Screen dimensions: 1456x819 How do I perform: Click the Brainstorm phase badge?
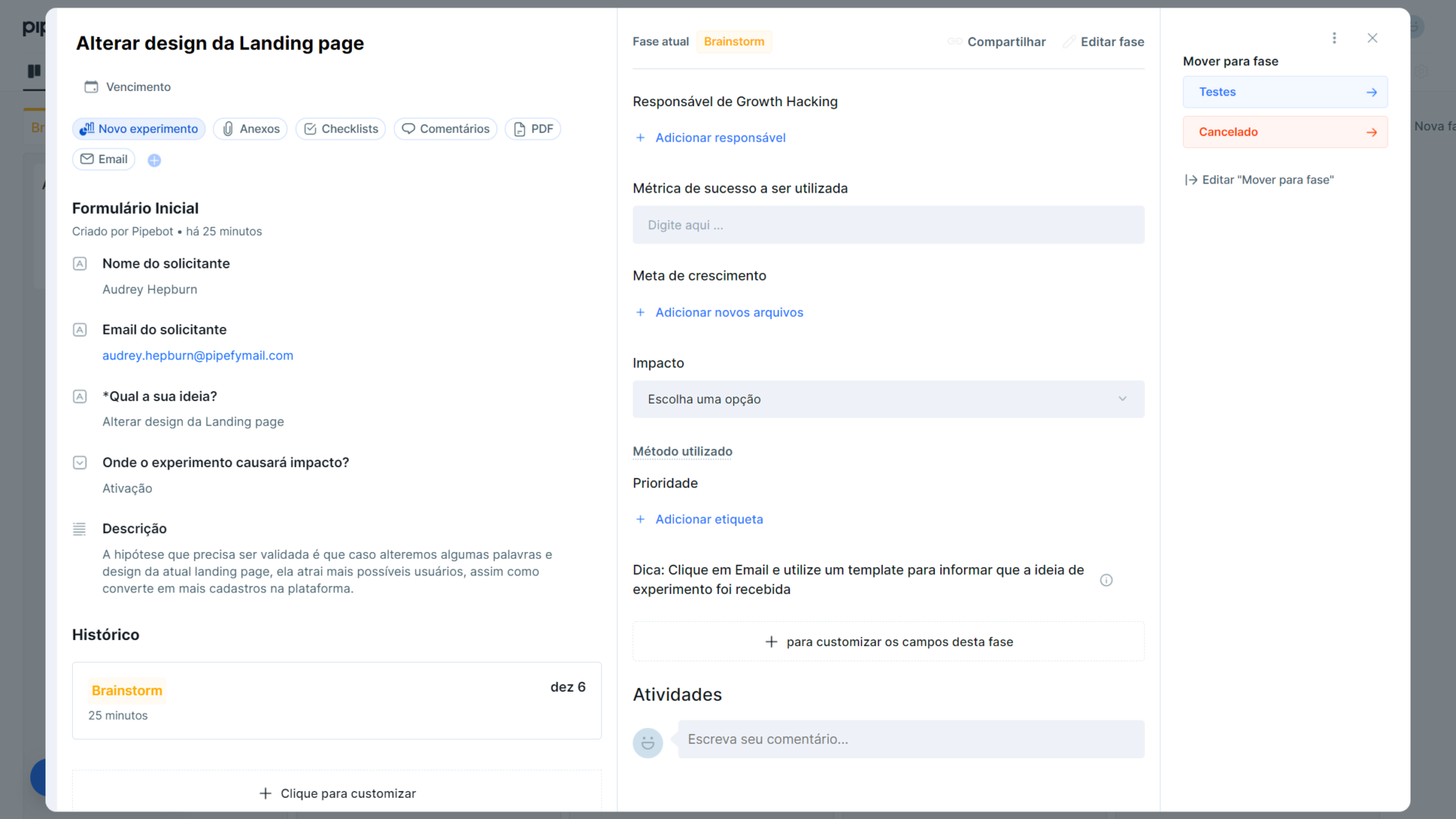click(x=733, y=42)
